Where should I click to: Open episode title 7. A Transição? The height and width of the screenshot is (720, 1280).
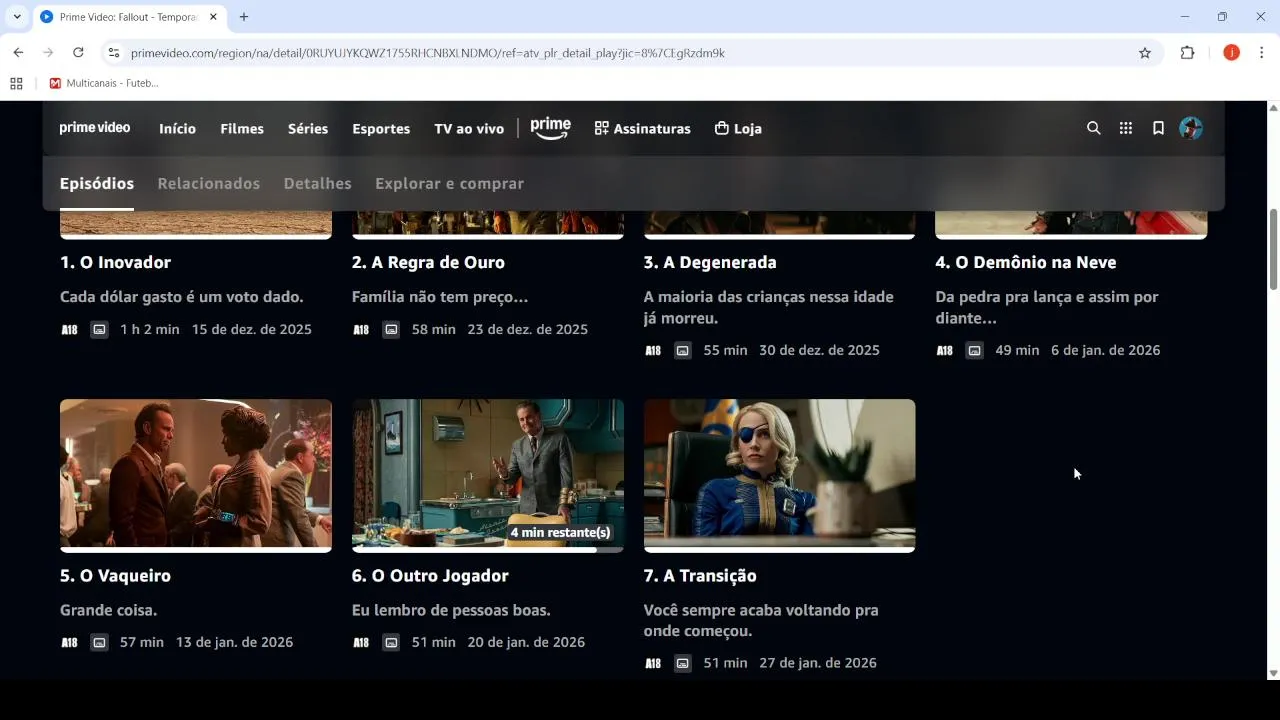(x=700, y=576)
